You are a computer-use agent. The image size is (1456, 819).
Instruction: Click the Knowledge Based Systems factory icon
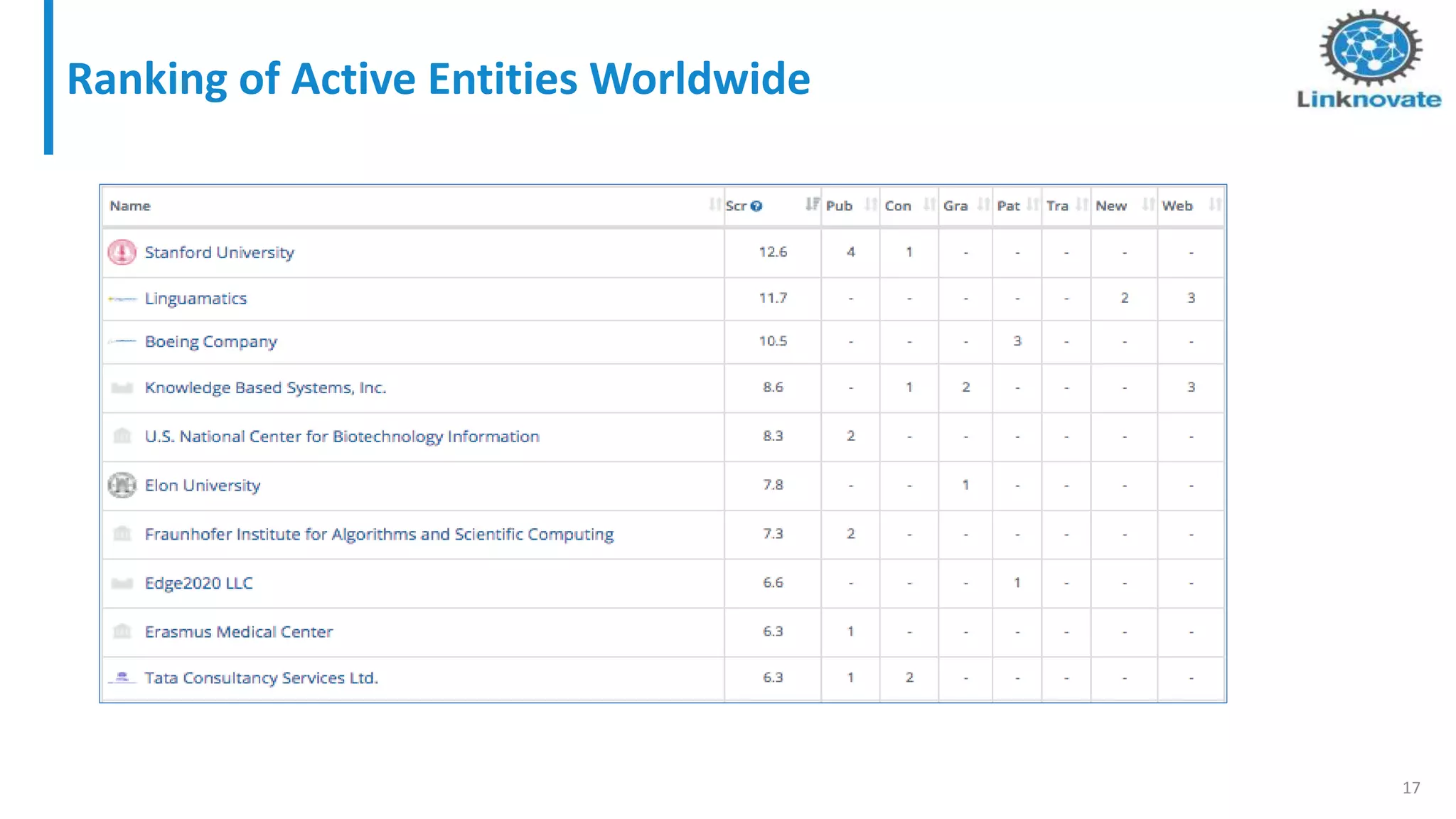(x=122, y=387)
